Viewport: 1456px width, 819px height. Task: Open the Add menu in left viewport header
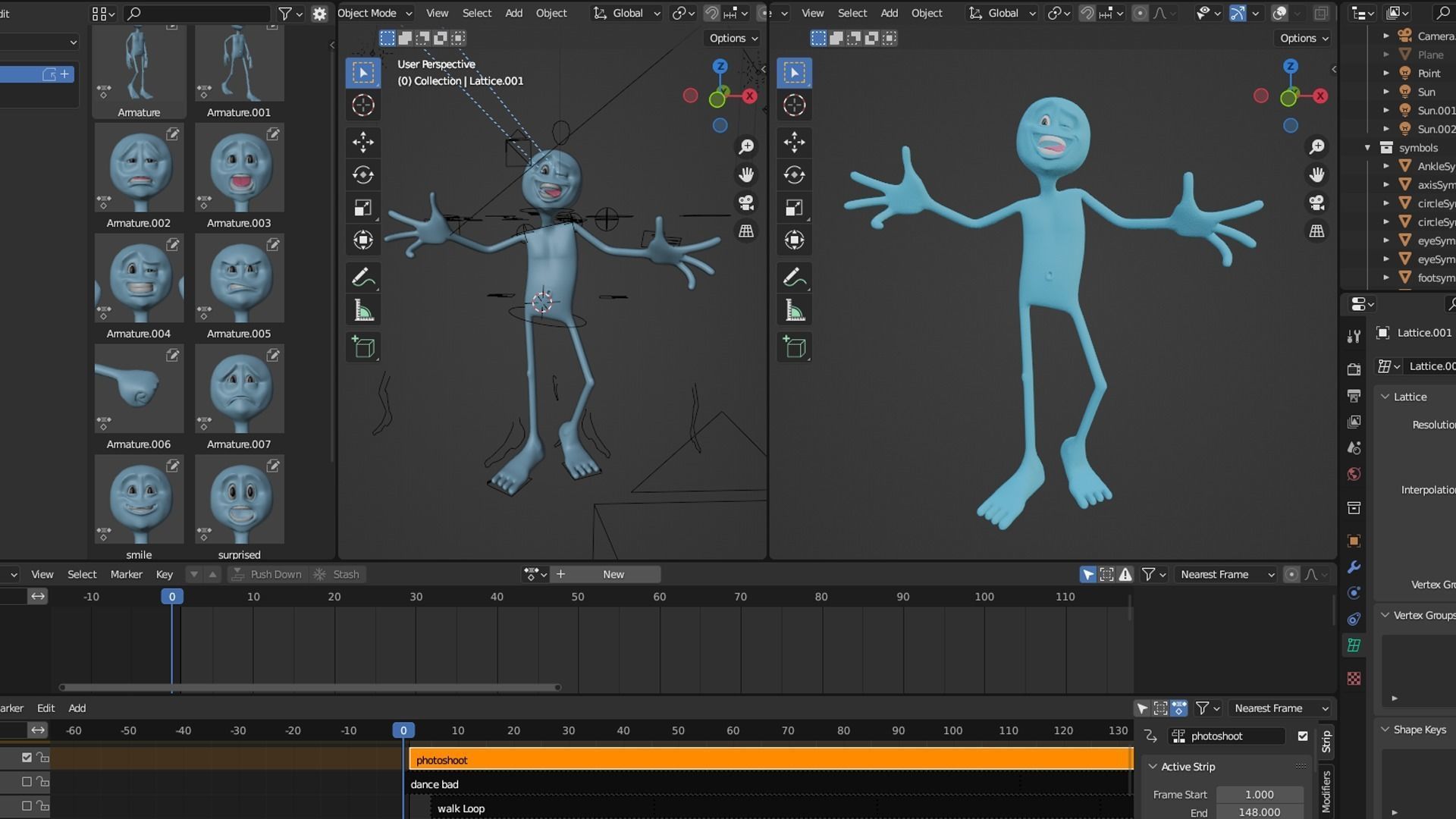[513, 13]
